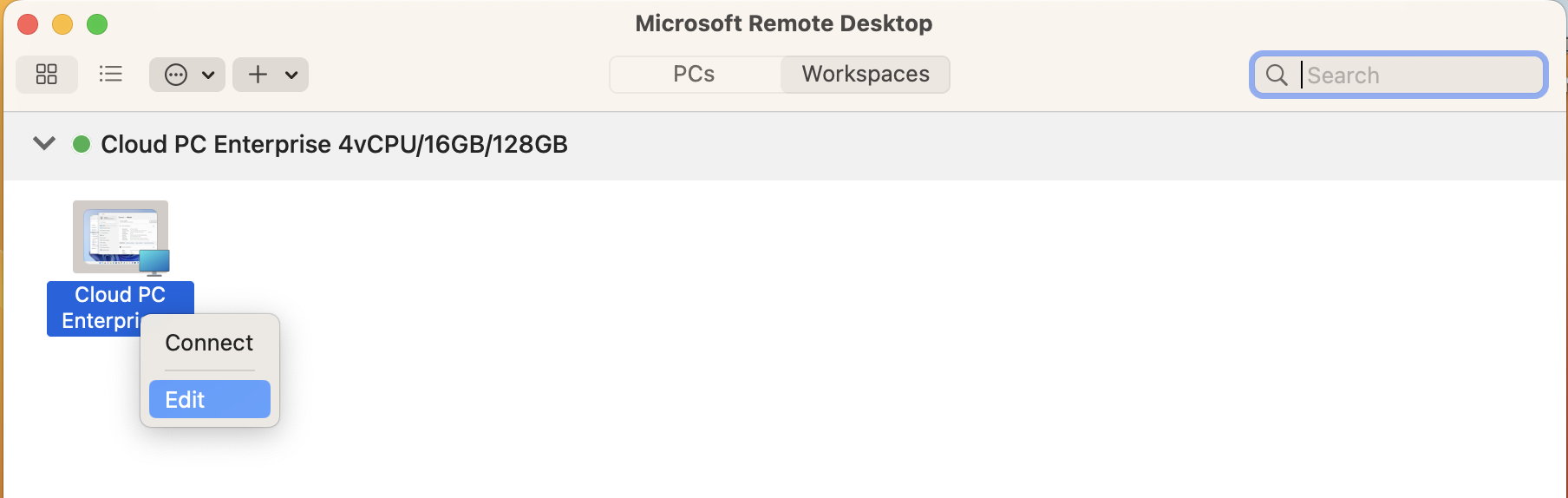Click the workspace header title text
1568x498 pixels.
(x=334, y=144)
